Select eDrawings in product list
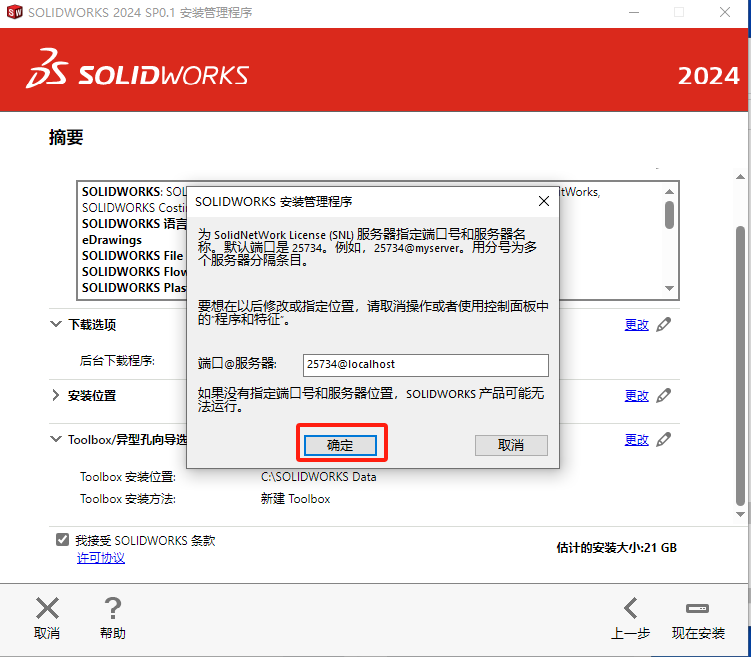 [112, 240]
